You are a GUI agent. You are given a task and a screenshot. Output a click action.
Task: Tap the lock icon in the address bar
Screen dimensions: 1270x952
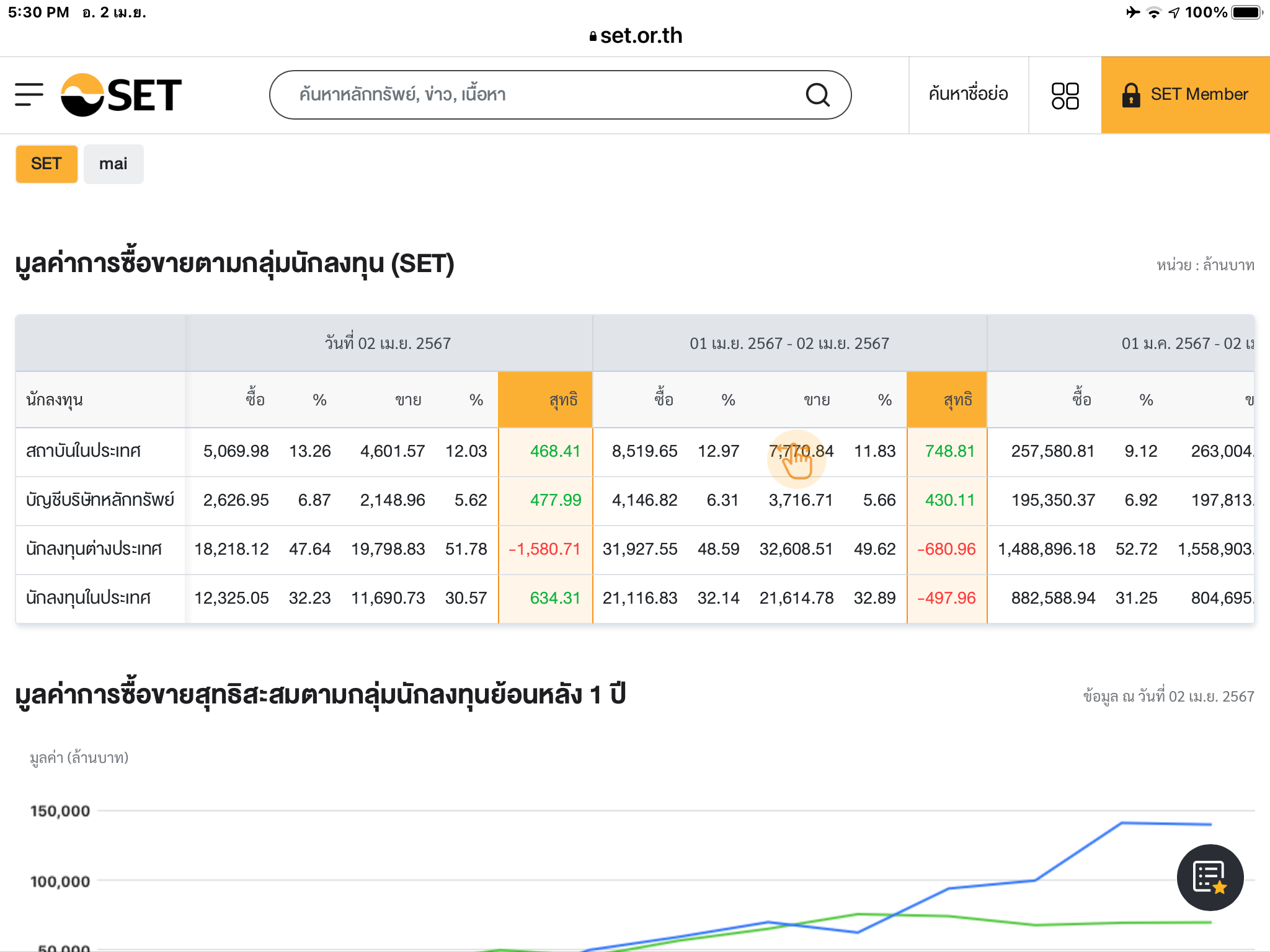click(x=593, y=37)
